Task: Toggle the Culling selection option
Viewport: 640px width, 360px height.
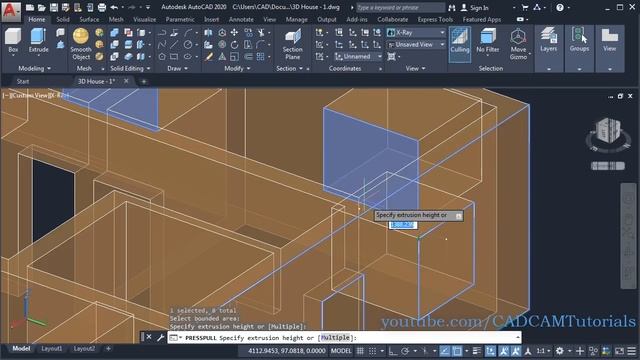Action: coord(460,44)
